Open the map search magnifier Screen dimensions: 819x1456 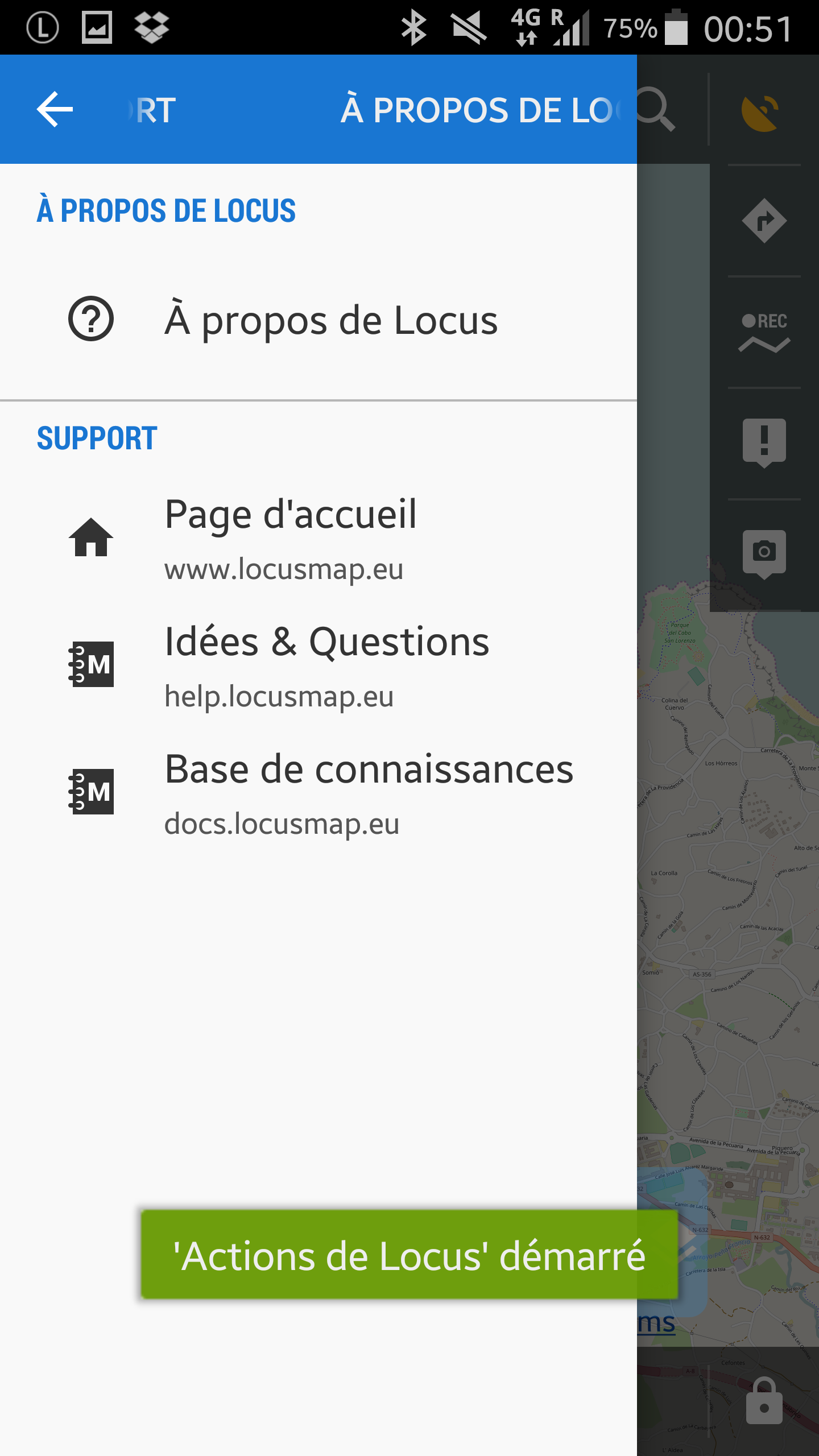pos(656,109)
